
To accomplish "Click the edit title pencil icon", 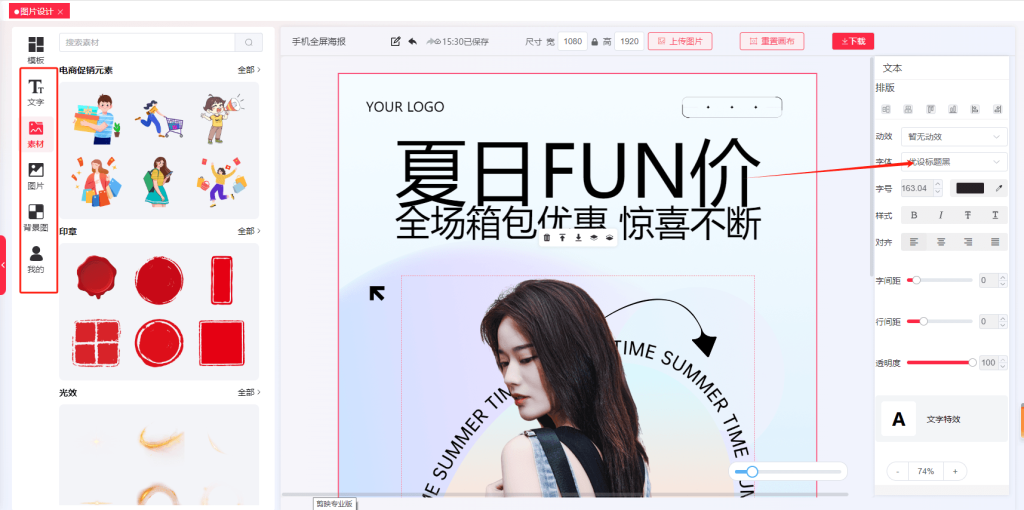I will coord(396,41).
